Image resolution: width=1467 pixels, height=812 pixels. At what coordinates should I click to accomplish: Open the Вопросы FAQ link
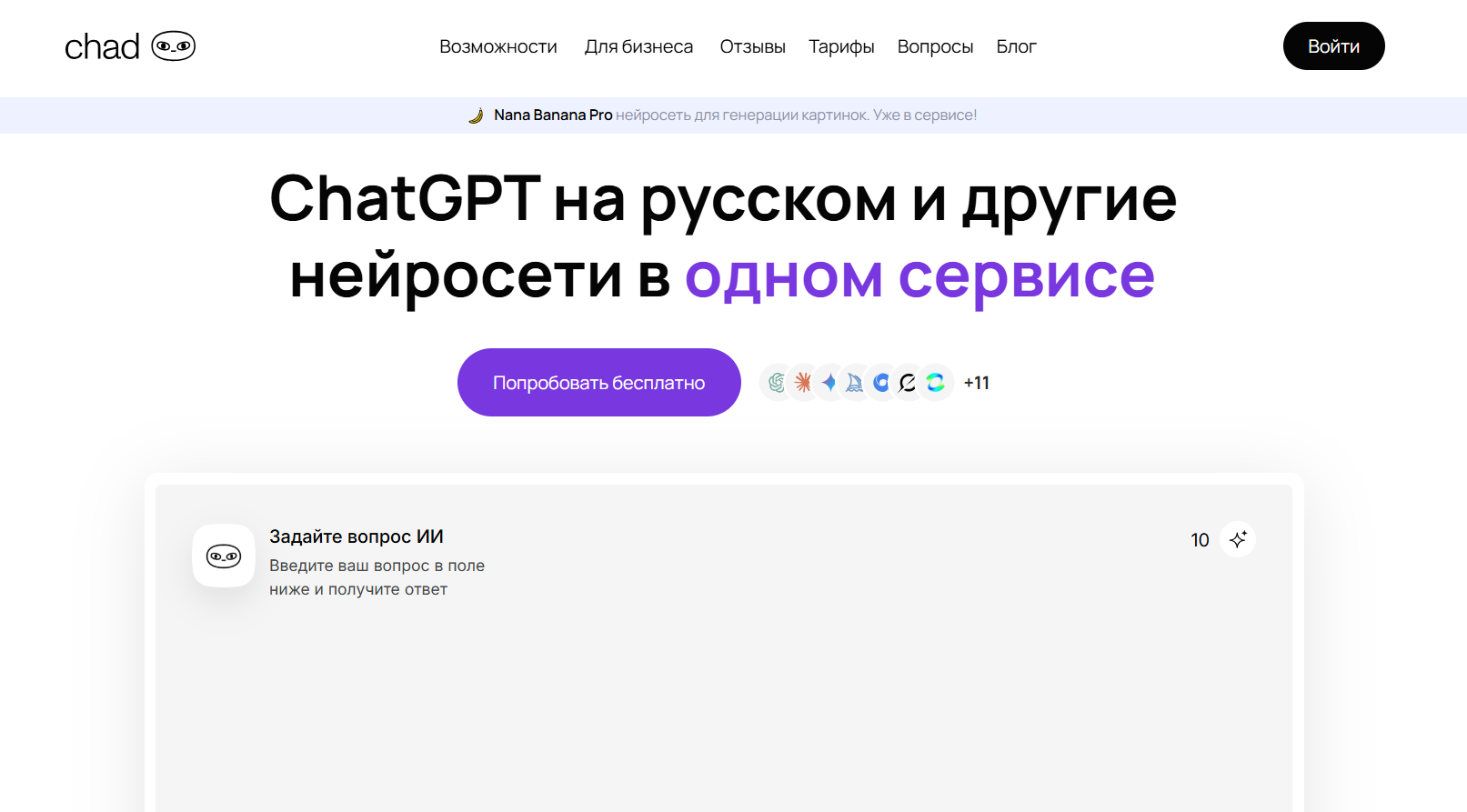[x=935, y=46]
